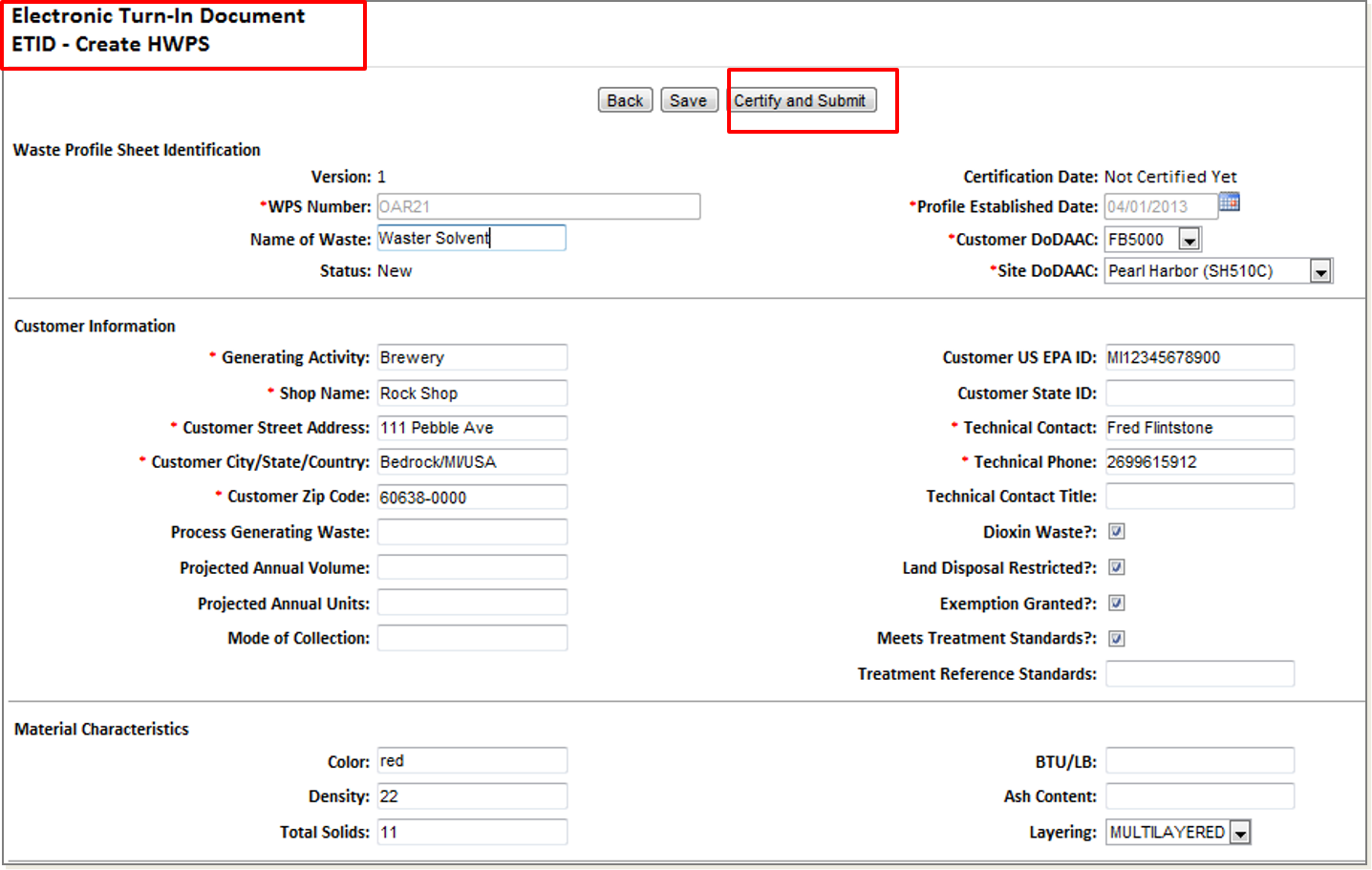
Task: Select the Shop Name text field
Action: pyautogui.click(x=472, y=393)
